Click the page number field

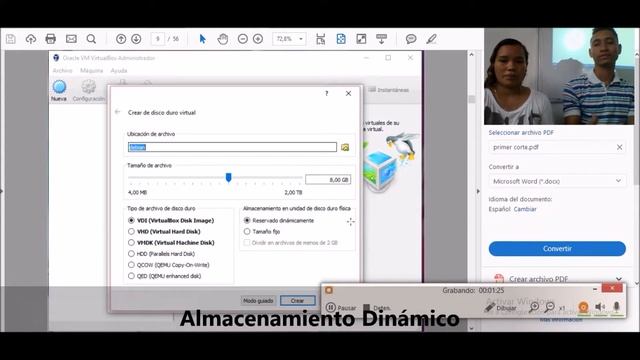(158, 39)
